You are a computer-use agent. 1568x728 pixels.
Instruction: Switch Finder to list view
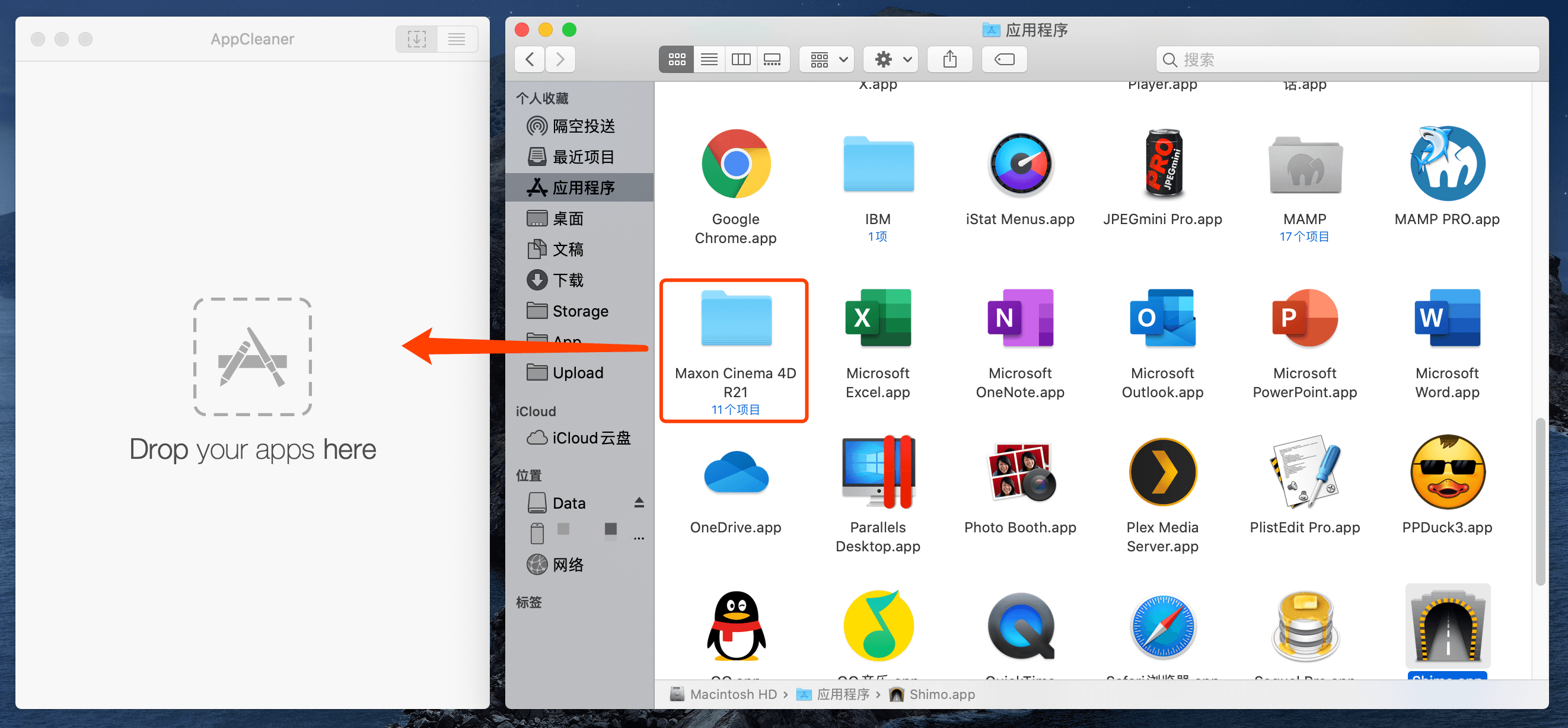coord(709,59)
